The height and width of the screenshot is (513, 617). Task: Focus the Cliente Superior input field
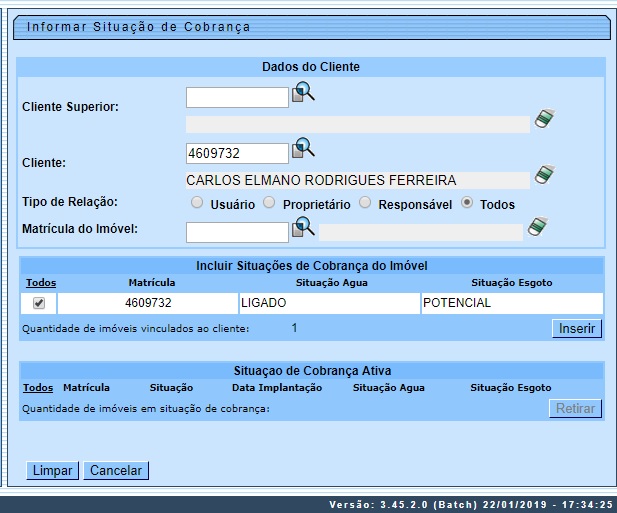pyautogui.click(x=237, y=97)
